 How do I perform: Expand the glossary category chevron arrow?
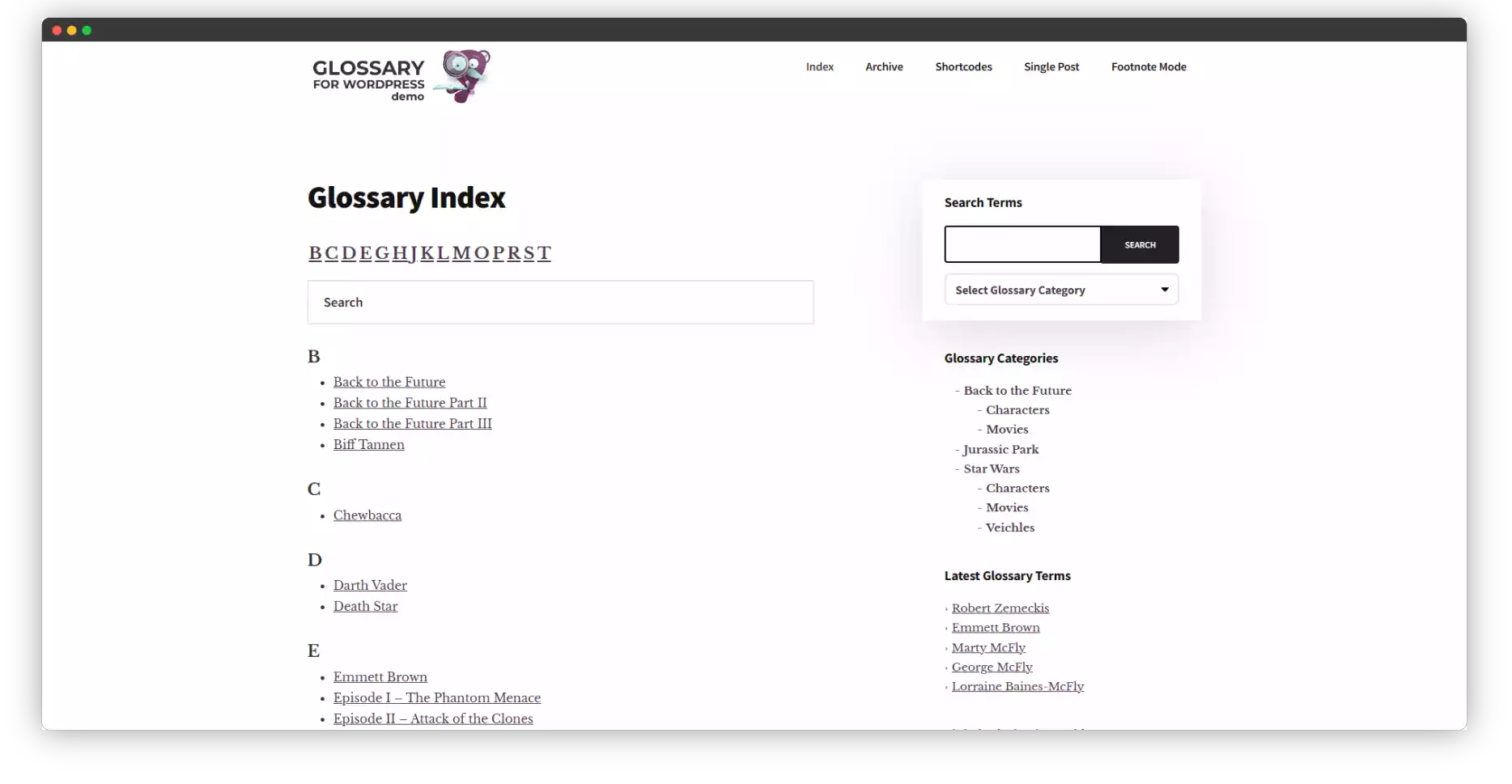click(1164, 289)
